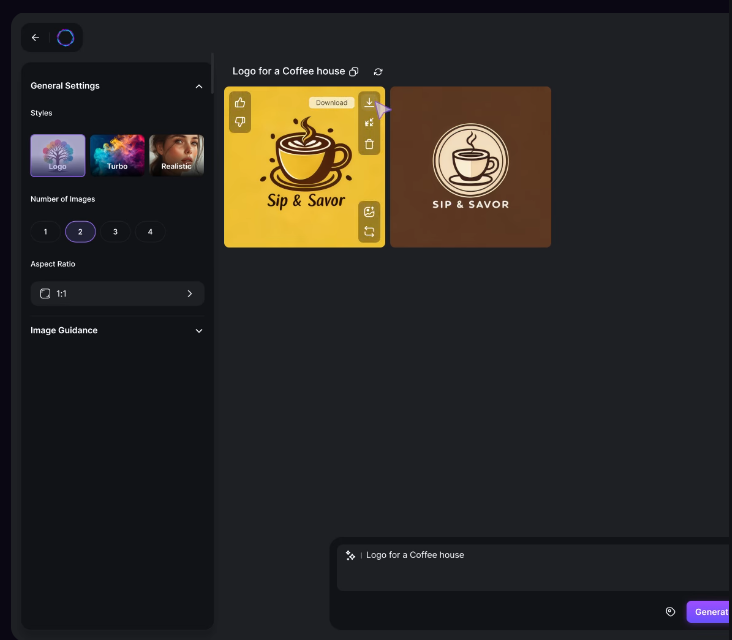This screenshot has width=732, height=640.
Task: Click the Generate button
Action: pos(709,612)
